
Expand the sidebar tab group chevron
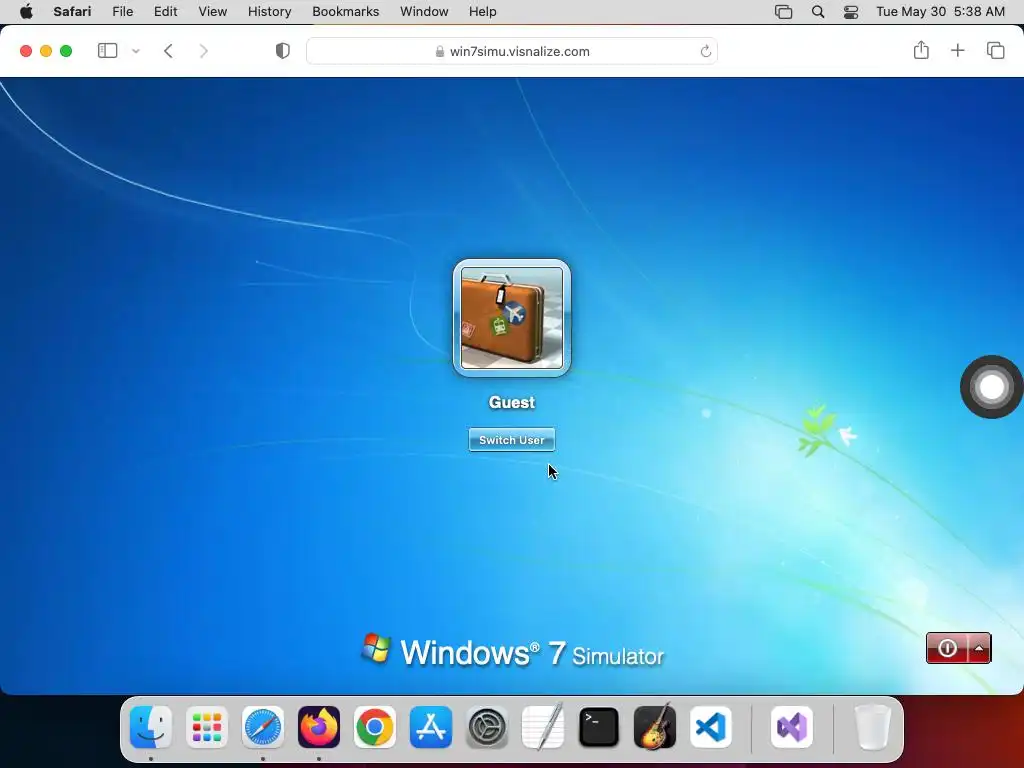tap(136, 51)
